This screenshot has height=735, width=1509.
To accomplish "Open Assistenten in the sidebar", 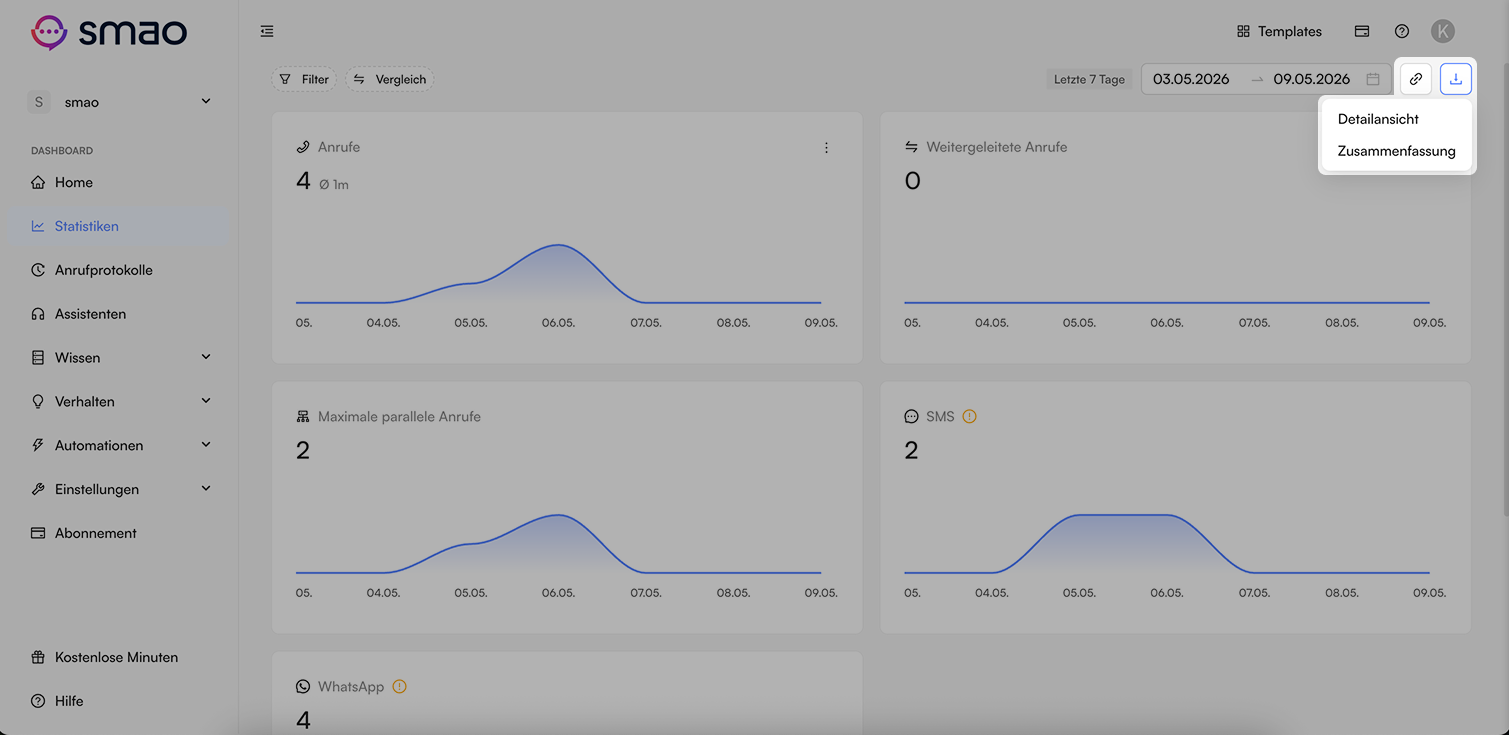I will pos(119,314).
